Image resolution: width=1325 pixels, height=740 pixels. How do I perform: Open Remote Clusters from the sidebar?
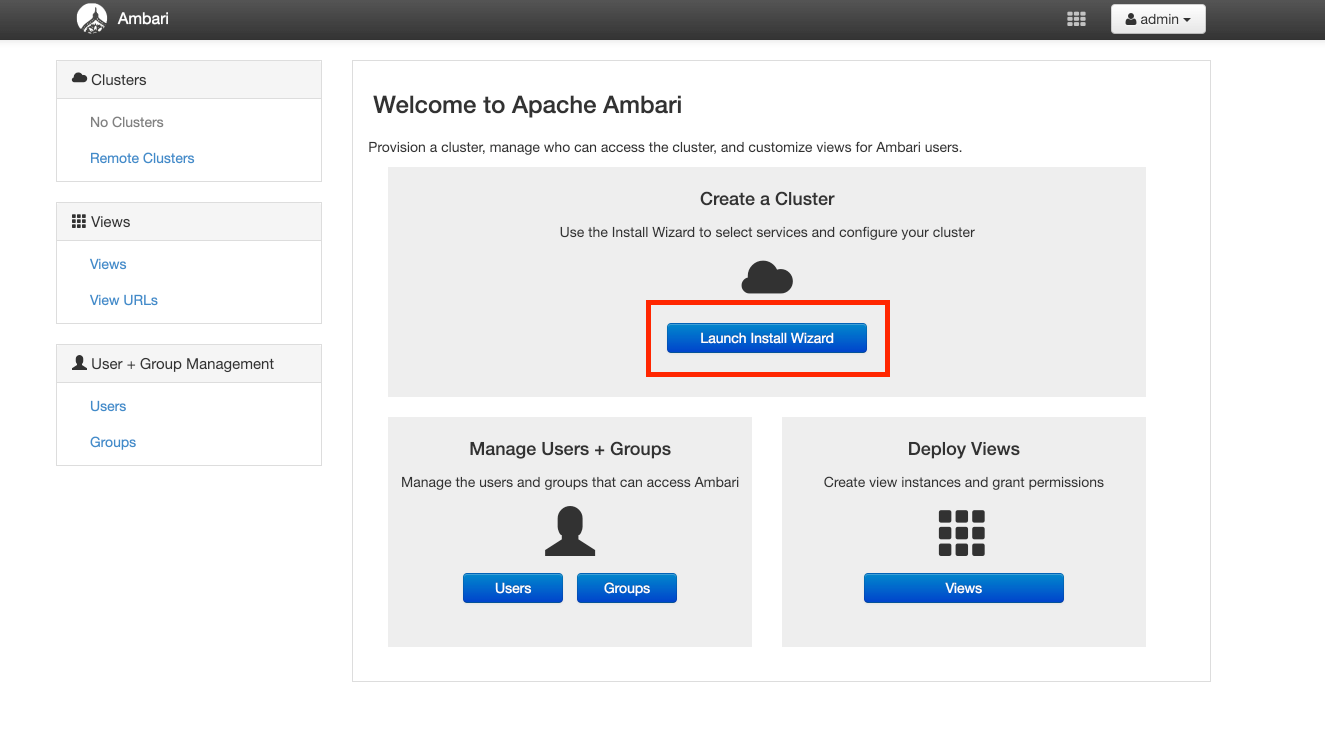pyautogui.click(x=141, y=157)
